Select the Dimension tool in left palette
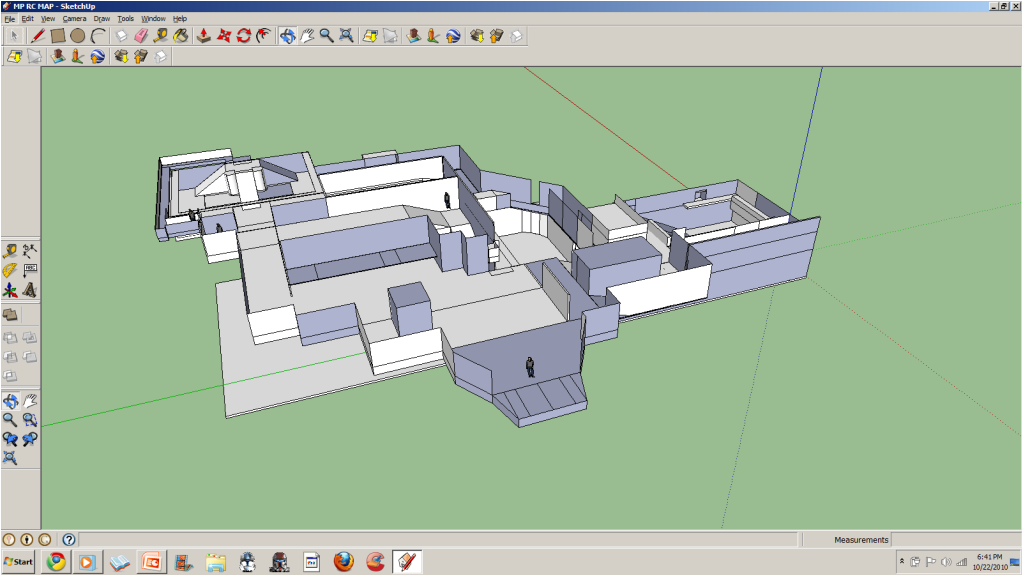The height and width of the screenshot is (576, 1023). click(29, 250)
